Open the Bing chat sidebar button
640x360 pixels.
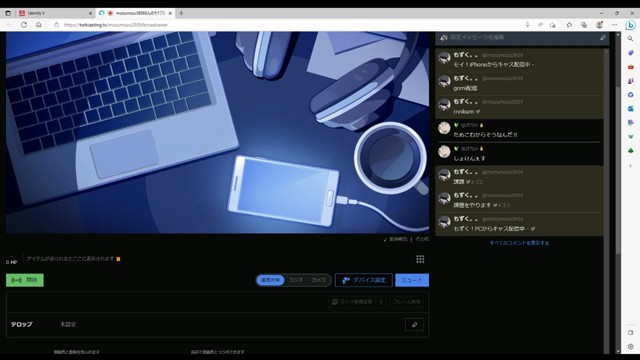coord(631,25)
